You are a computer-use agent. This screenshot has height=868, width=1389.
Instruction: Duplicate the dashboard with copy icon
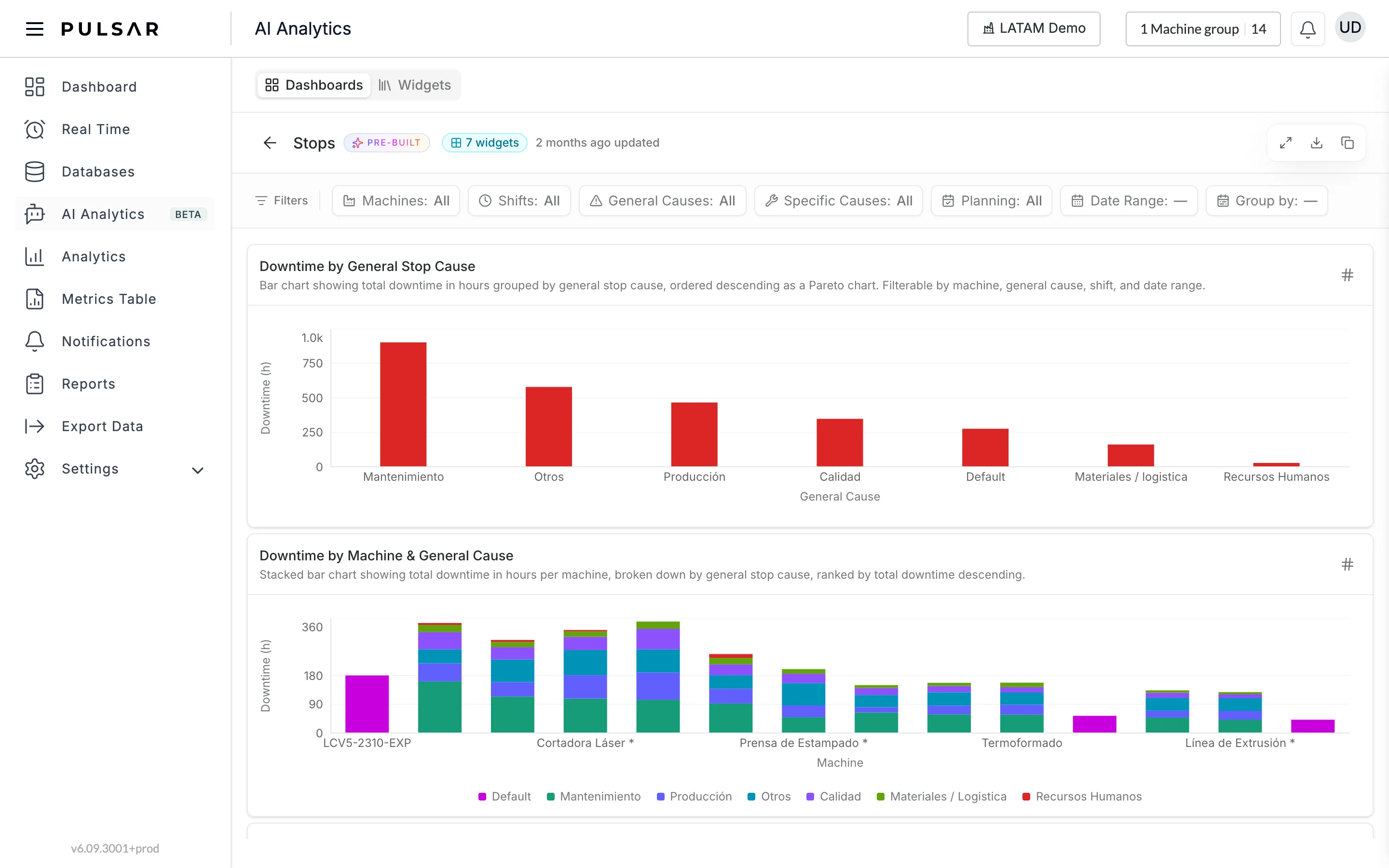click(x=1348, y=142)
